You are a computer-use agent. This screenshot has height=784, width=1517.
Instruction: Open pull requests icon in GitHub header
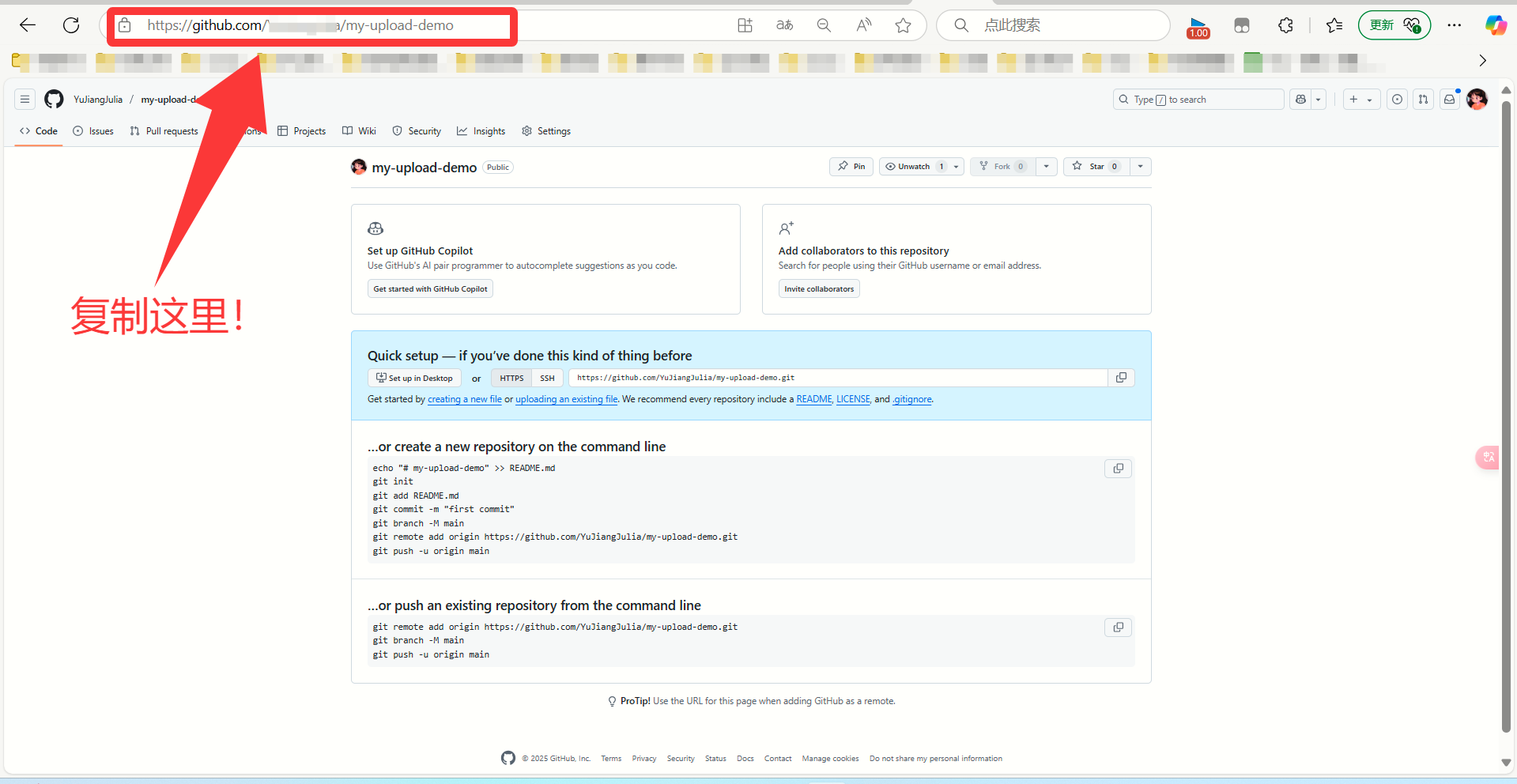point(1423,99)
